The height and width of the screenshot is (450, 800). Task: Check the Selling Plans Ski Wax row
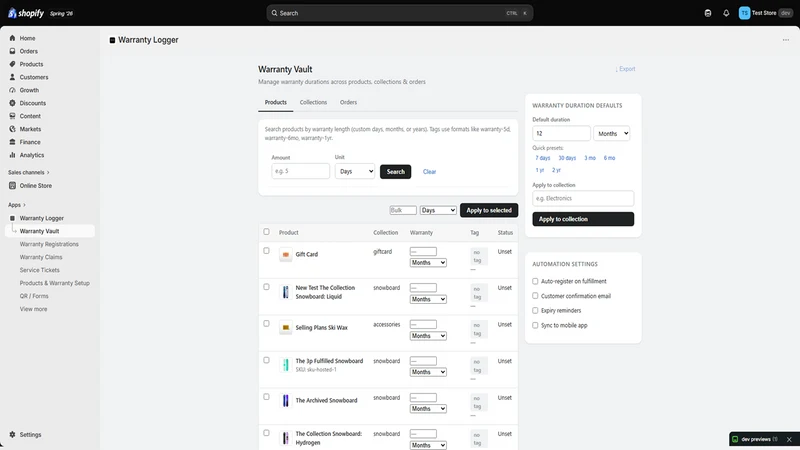tap(266, 323)
